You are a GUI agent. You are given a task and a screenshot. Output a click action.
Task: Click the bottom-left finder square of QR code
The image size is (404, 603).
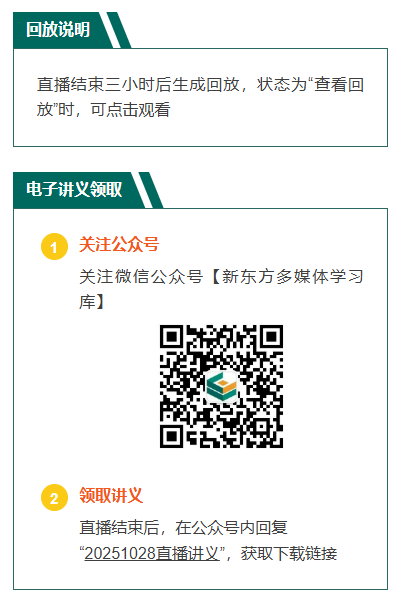(171, 436)
